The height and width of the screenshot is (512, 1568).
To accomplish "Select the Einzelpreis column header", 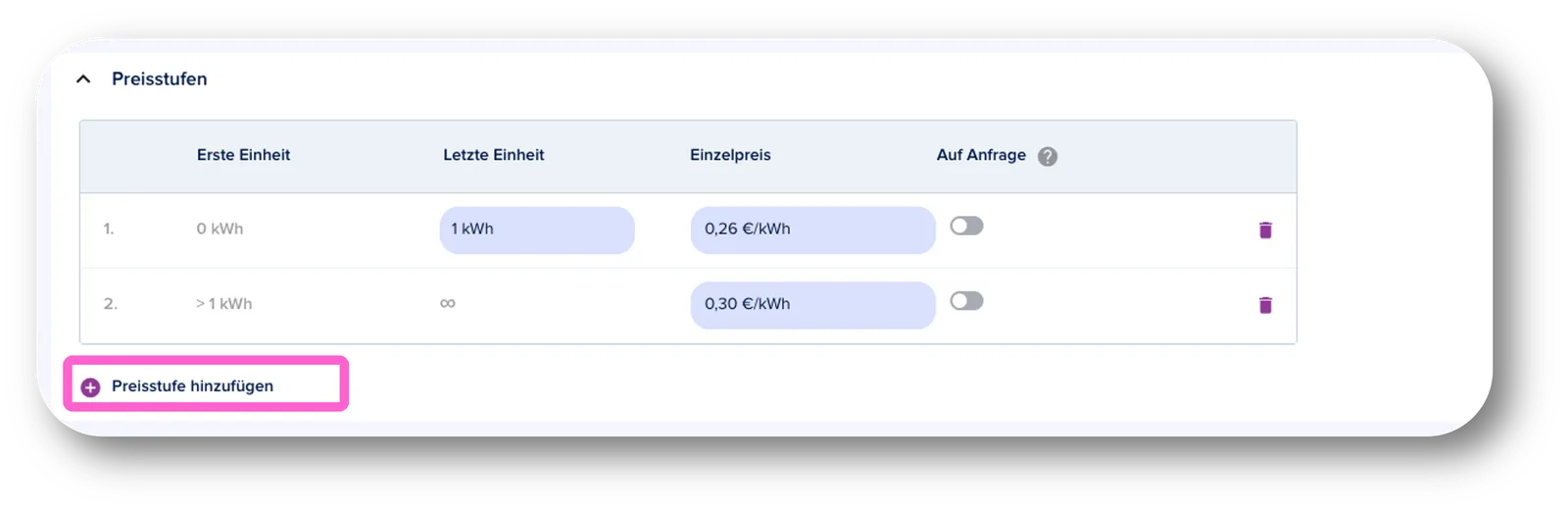I will 730,155.
